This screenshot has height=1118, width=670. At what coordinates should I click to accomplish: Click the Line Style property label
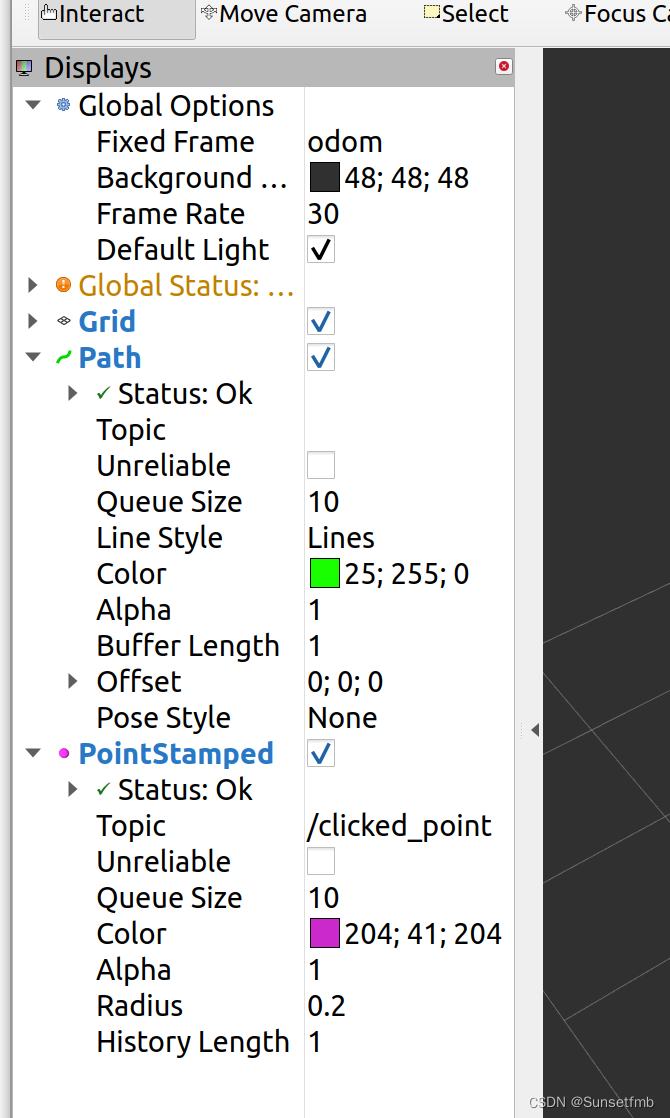tap(160, 538)
